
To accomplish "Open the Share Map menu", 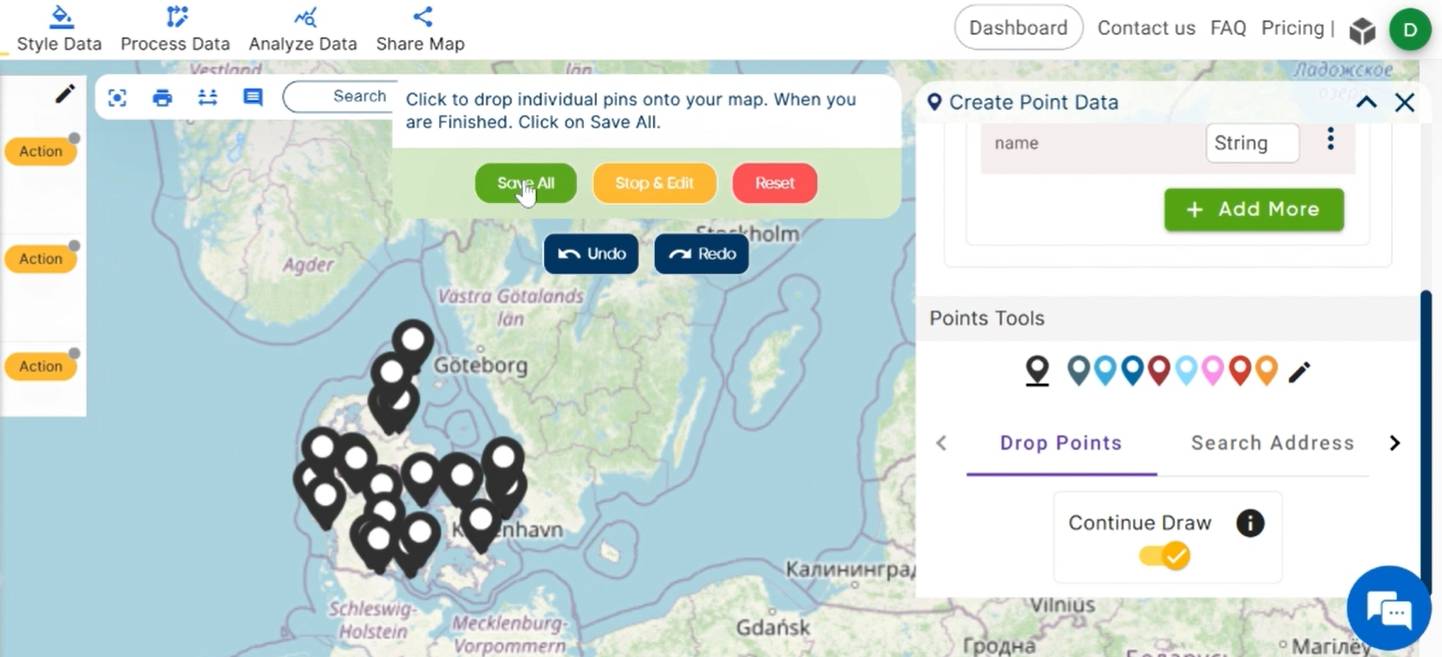I will [x=420, y=29].
